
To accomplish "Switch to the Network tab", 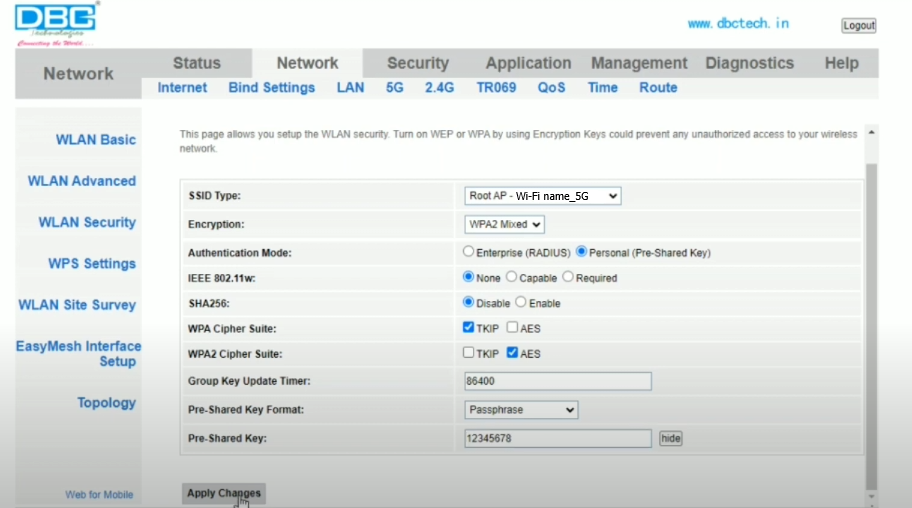I will (307, 63).
